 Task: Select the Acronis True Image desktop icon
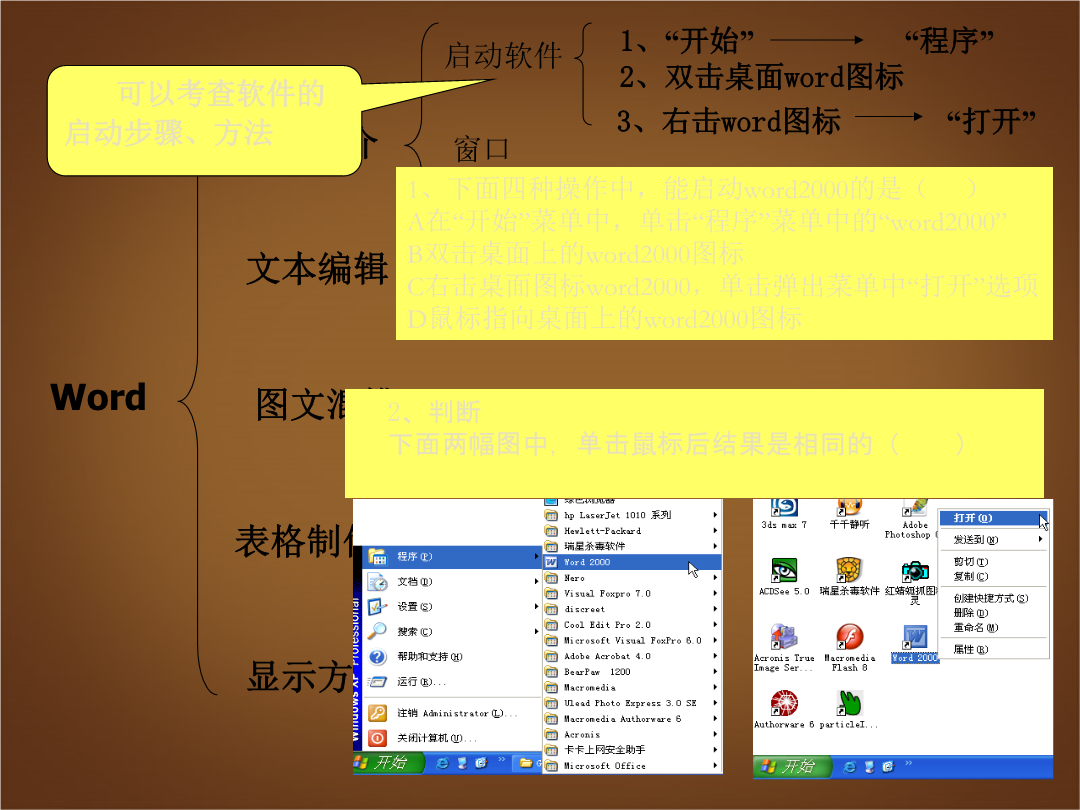(784, 647)
